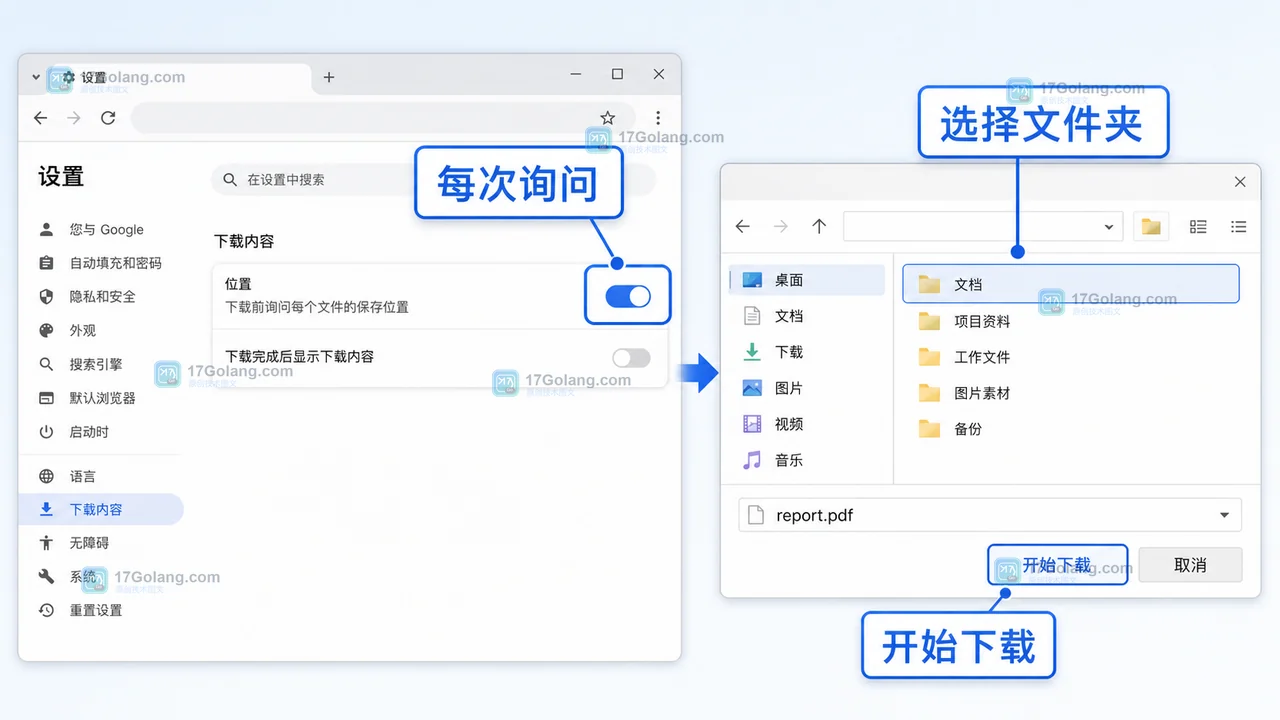This screenshot has width=1280, height=720.
Task: Click the browser address bar
Action: [x=383, y=118]
